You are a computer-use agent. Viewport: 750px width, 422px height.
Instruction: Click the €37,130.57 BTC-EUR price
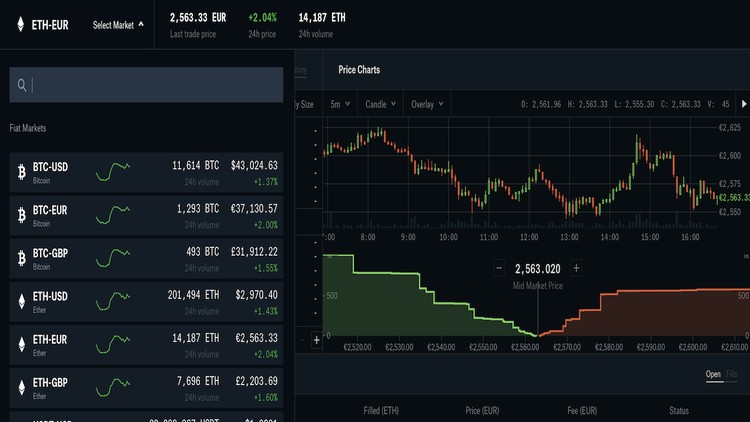coord(254,209)
